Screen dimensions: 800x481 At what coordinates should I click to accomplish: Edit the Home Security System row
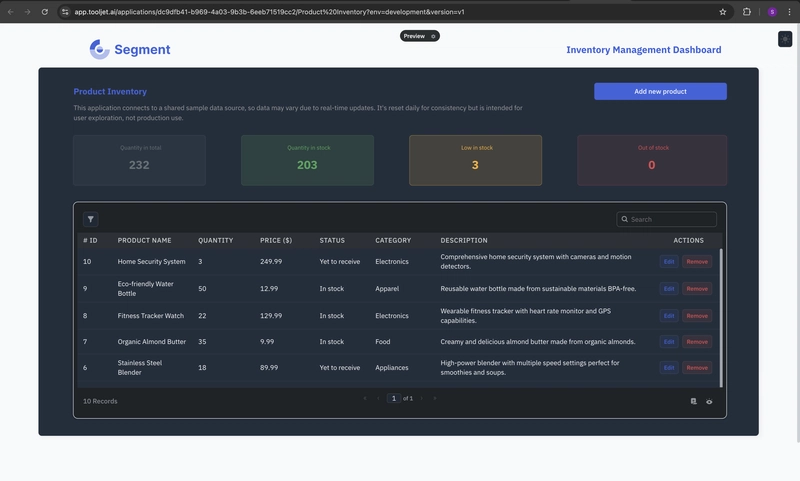669,262
